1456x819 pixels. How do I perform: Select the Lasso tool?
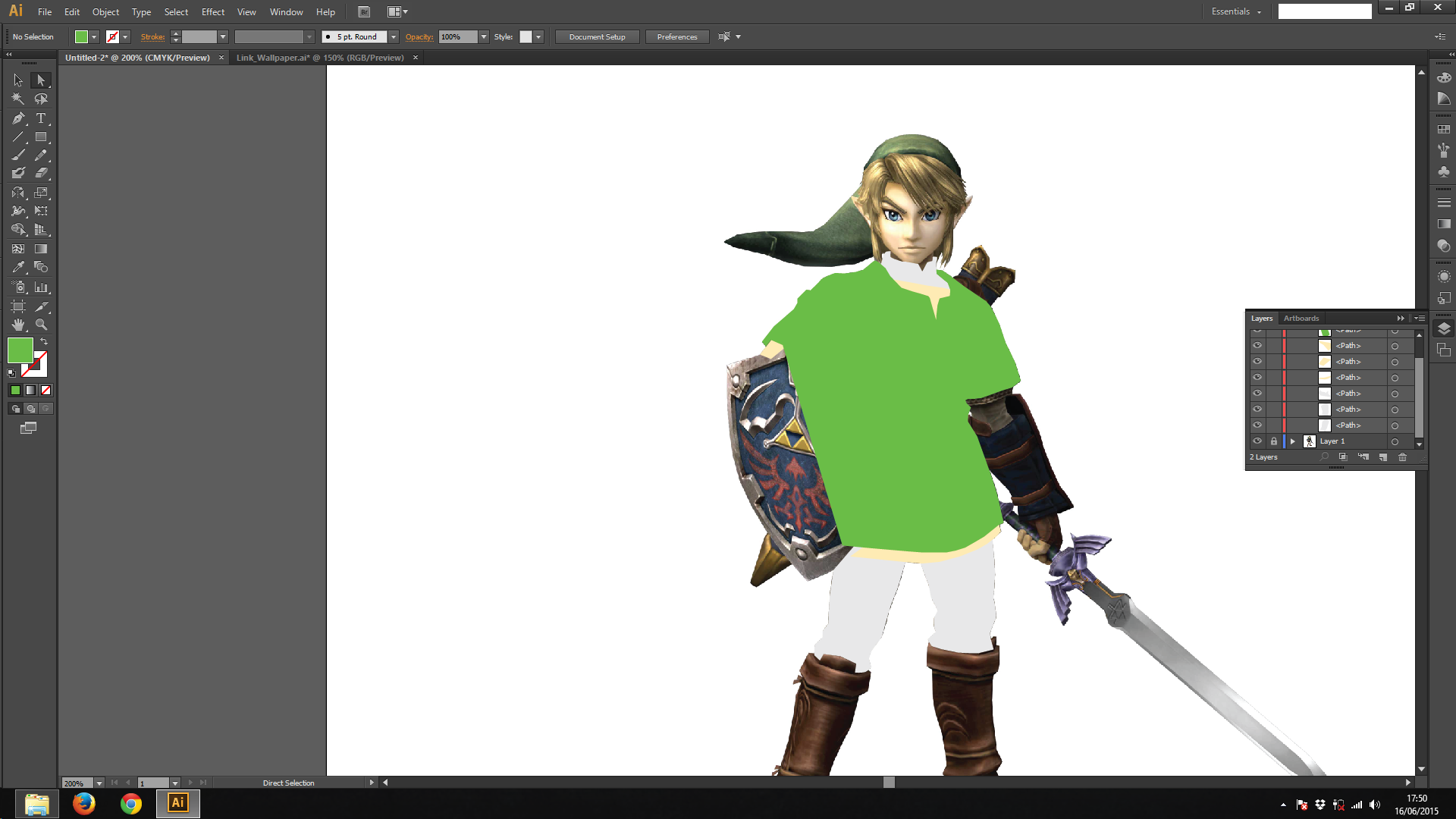click(x=41, y=99)
